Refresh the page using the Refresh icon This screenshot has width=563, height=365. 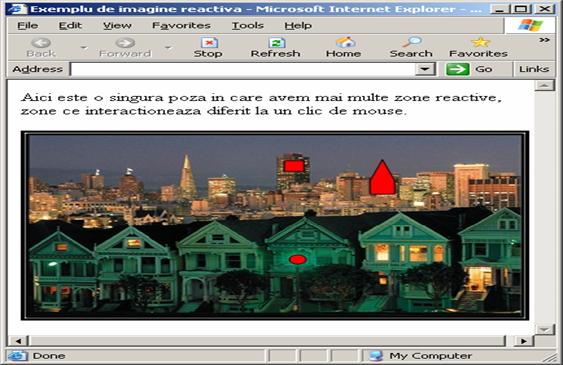[276, 43]
